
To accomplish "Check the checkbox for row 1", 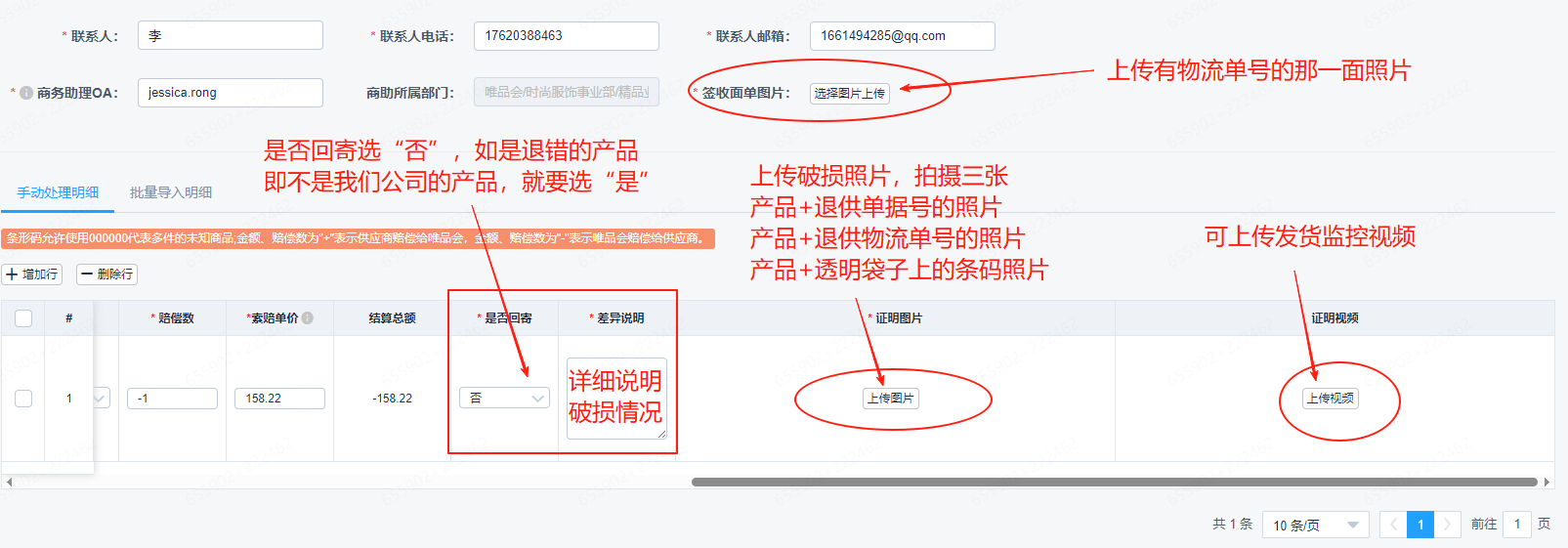I will point(23,398).
